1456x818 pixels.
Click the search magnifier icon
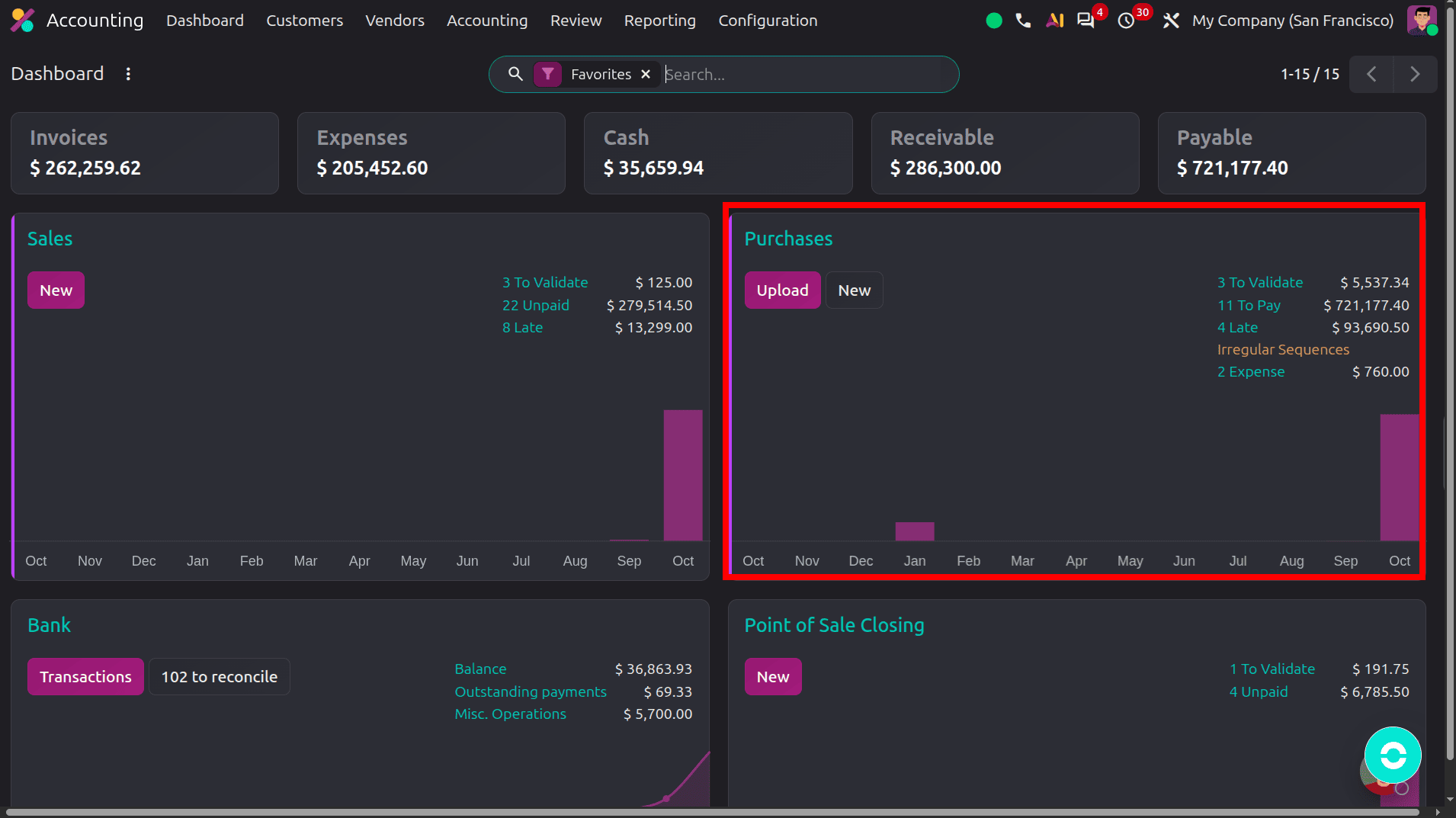click(515, 74)
